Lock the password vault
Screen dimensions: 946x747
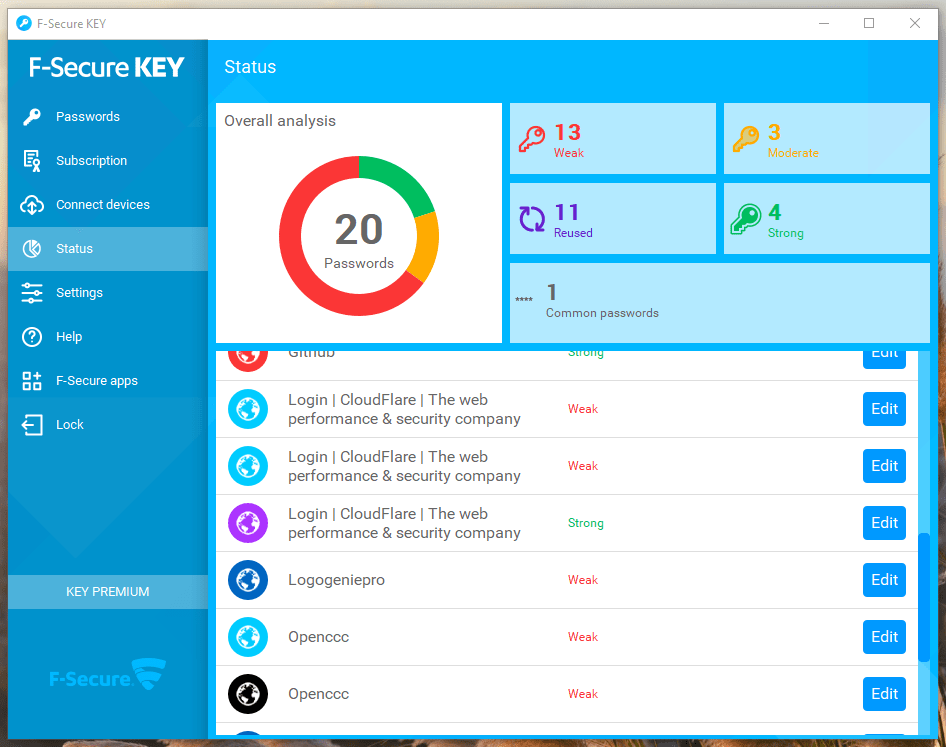[x=108, y=425]
